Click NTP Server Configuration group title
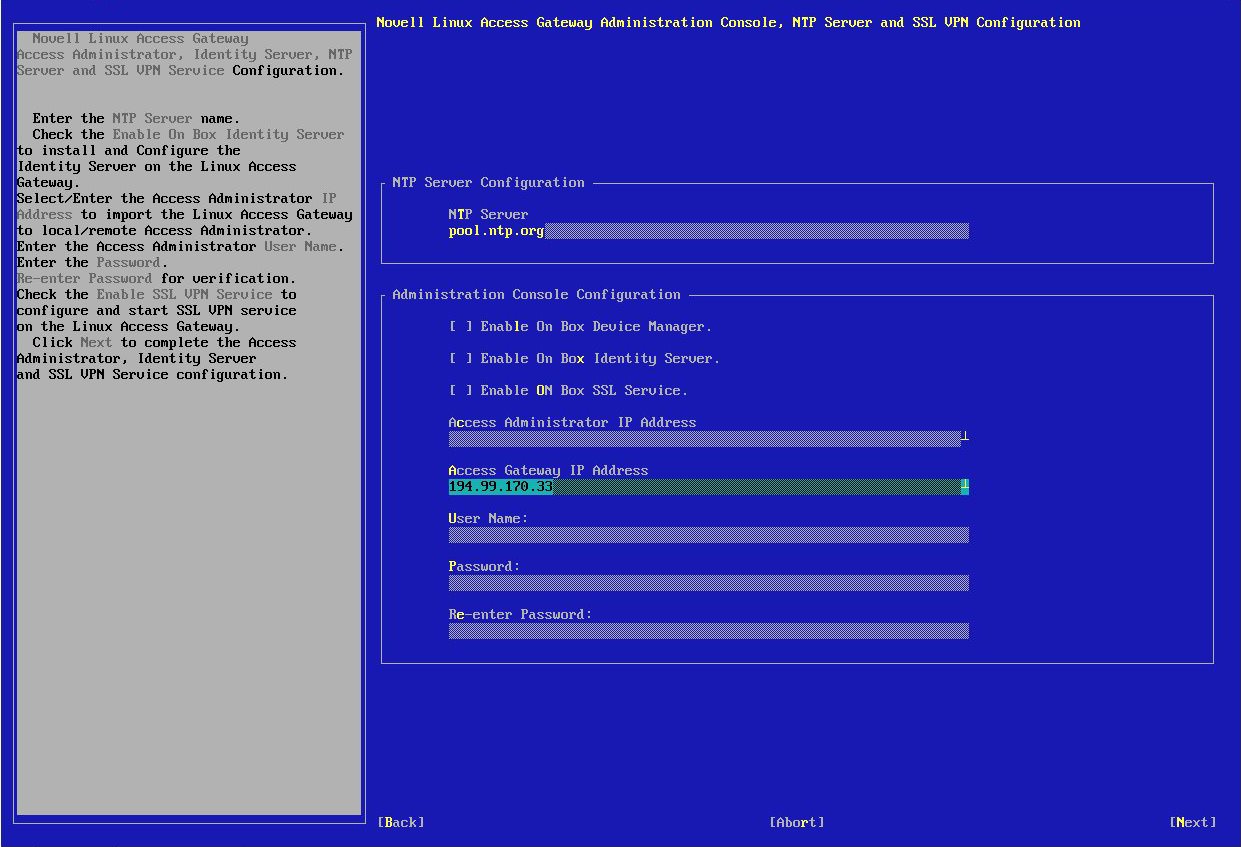The height and width of the screenshot is (847, 1241). [488, 183]
